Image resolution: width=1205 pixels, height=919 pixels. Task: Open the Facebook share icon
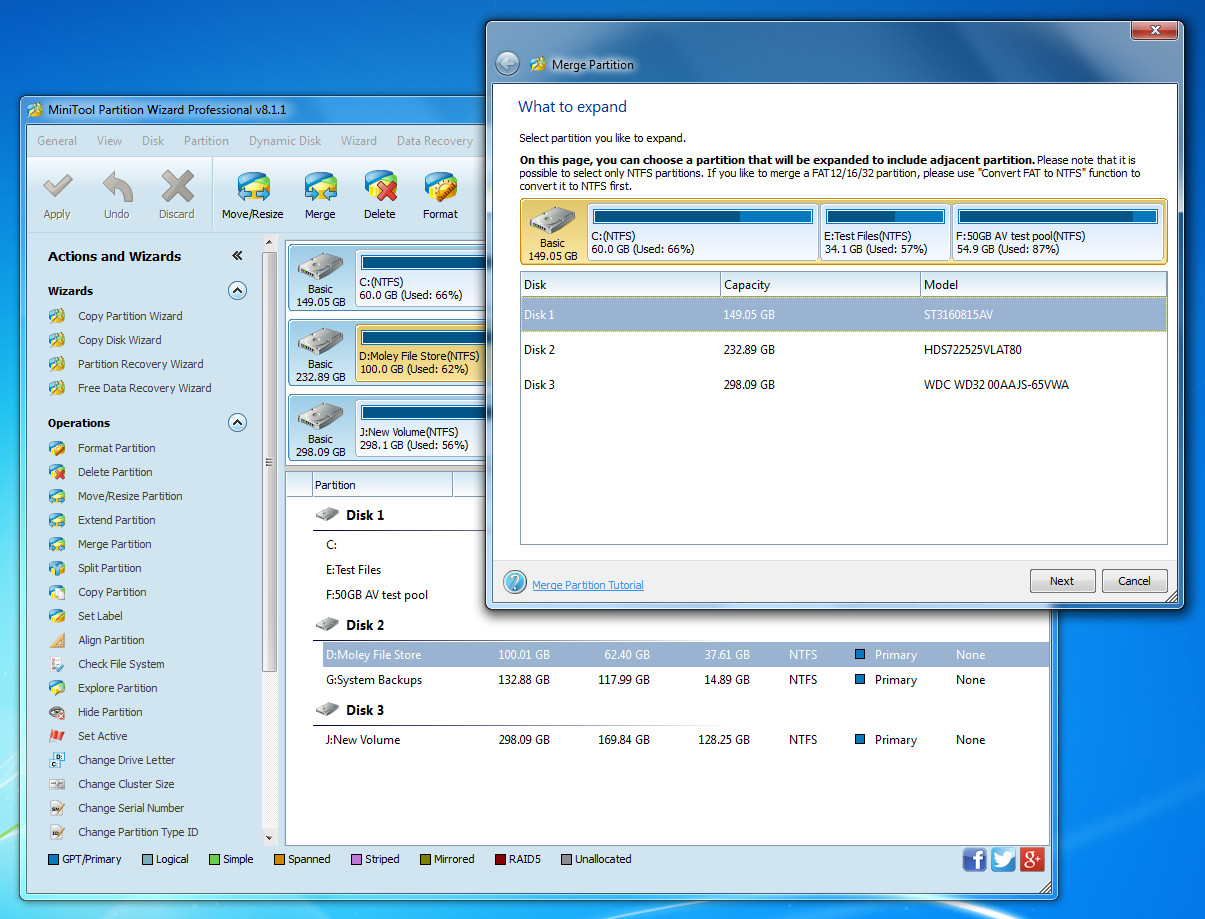click(974, 859)
